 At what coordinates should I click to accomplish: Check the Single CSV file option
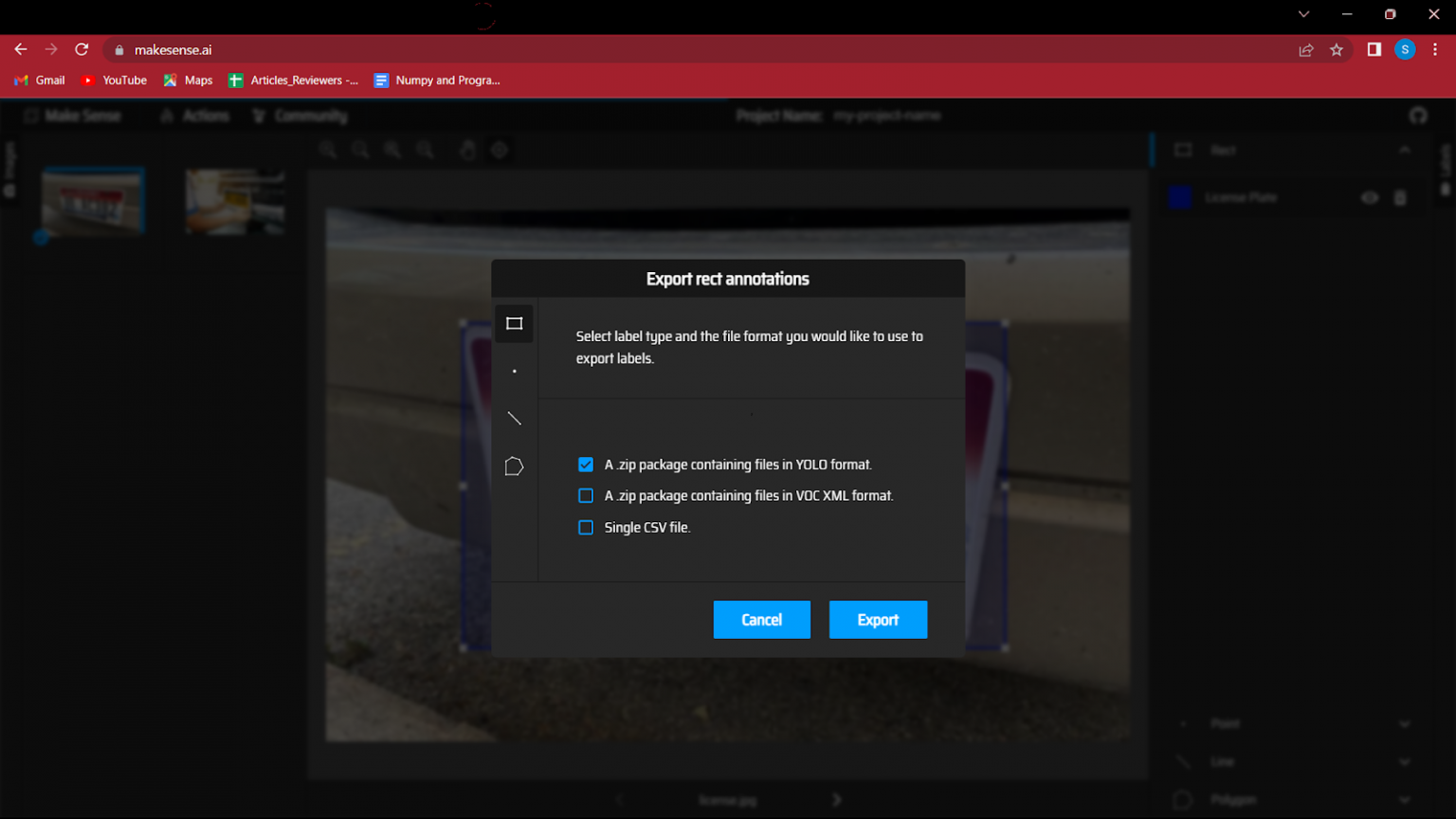tap(585, 527)
